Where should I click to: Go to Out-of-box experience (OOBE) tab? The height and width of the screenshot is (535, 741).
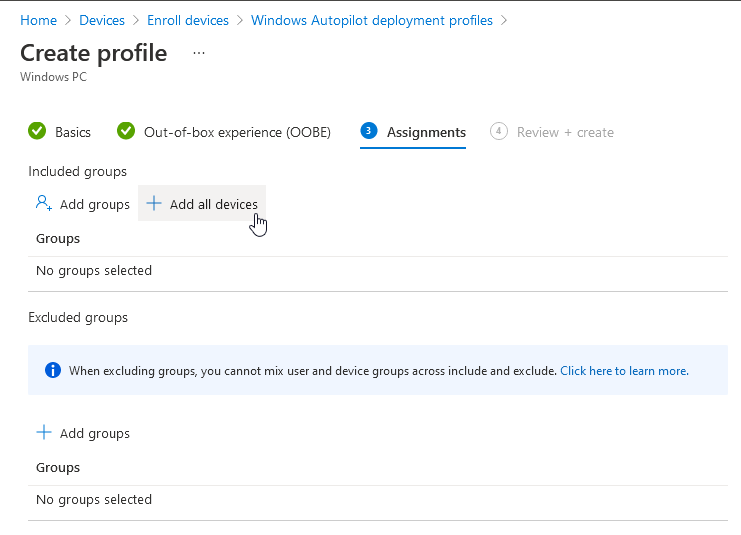237,132
